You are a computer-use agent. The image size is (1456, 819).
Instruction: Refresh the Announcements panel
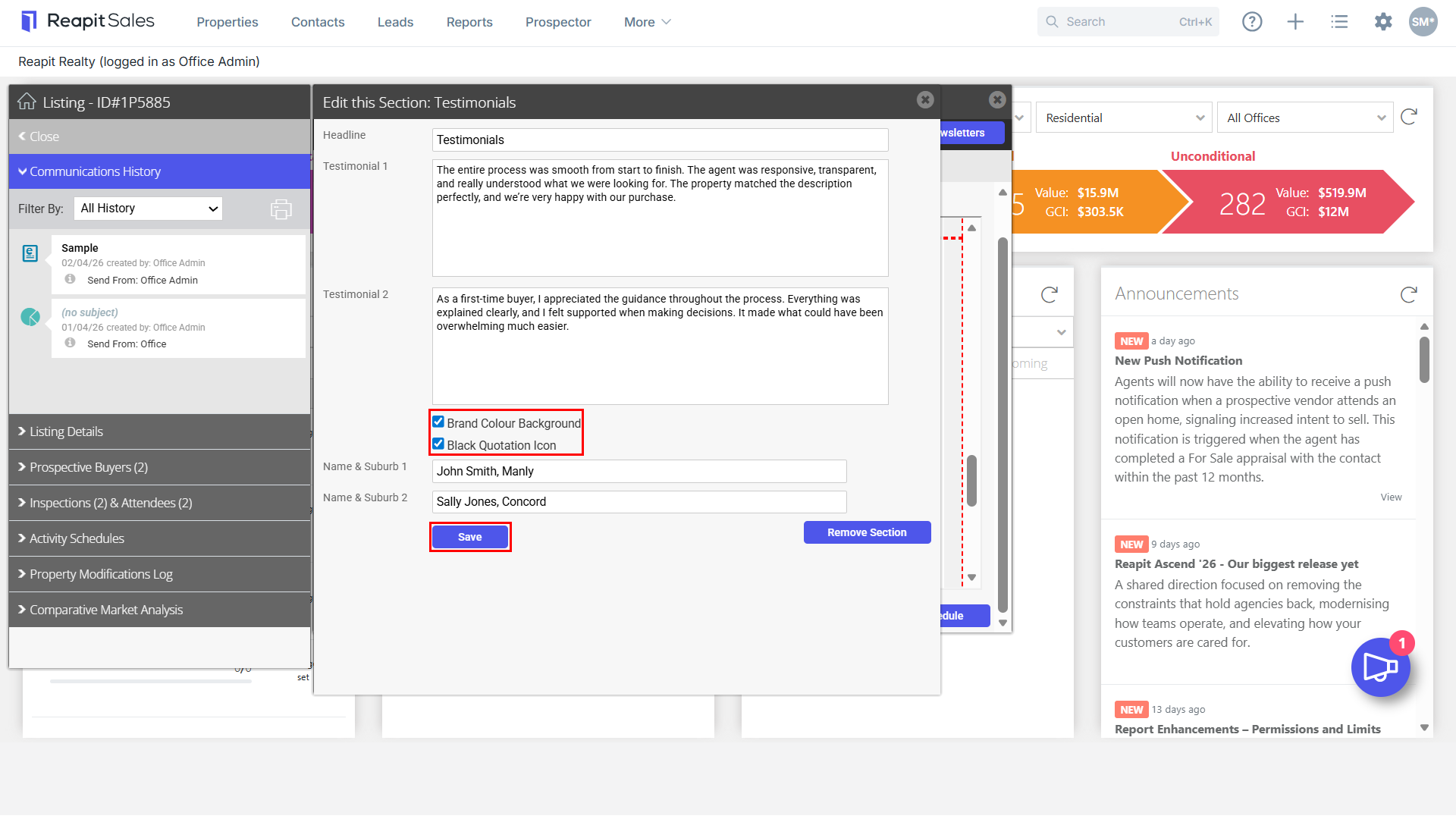pos(1409,294)
